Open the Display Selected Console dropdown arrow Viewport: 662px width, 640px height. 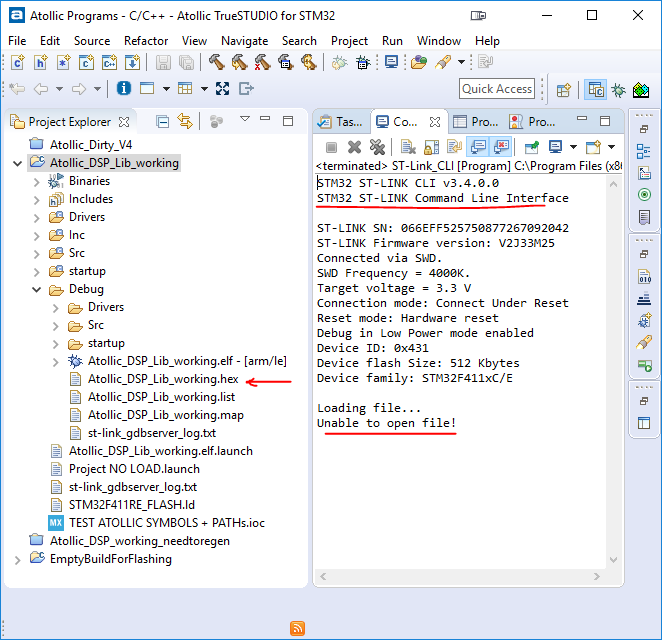click(573, 147)
